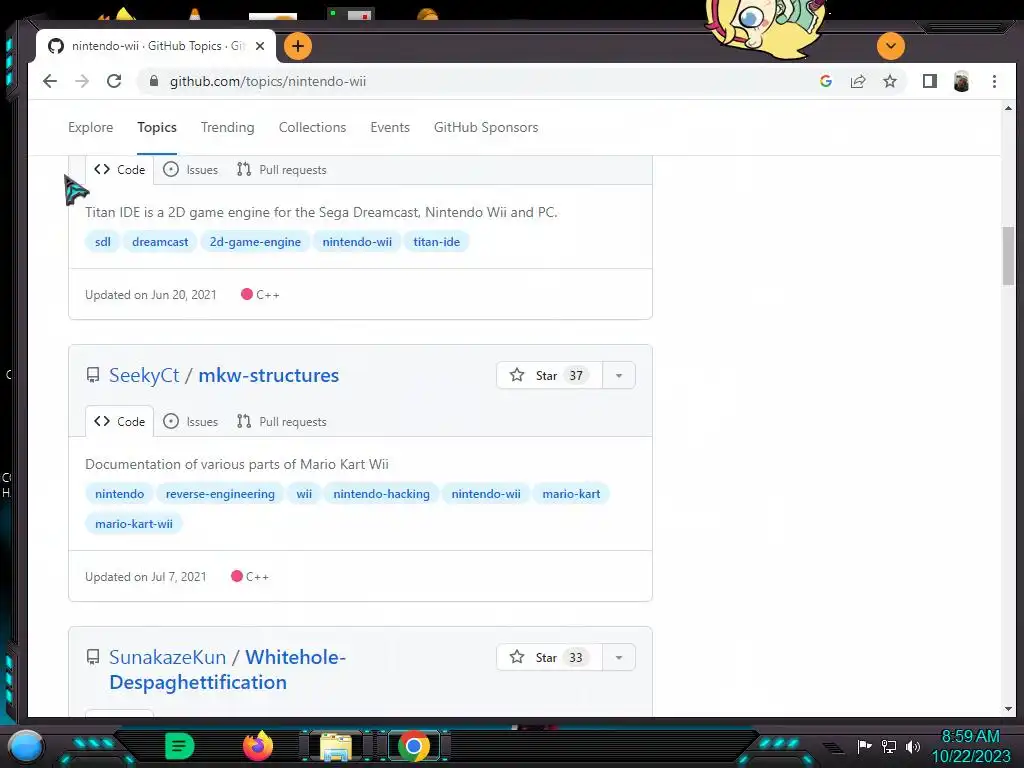Open a new tab with orange plus button
1024x768 pixels.
(298, 46)
